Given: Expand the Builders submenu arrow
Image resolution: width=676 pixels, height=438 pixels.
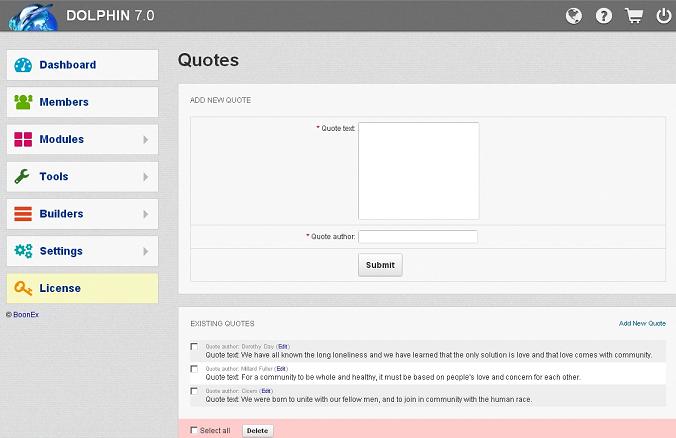Looking at the screenshot, I should tap(146, 214).
